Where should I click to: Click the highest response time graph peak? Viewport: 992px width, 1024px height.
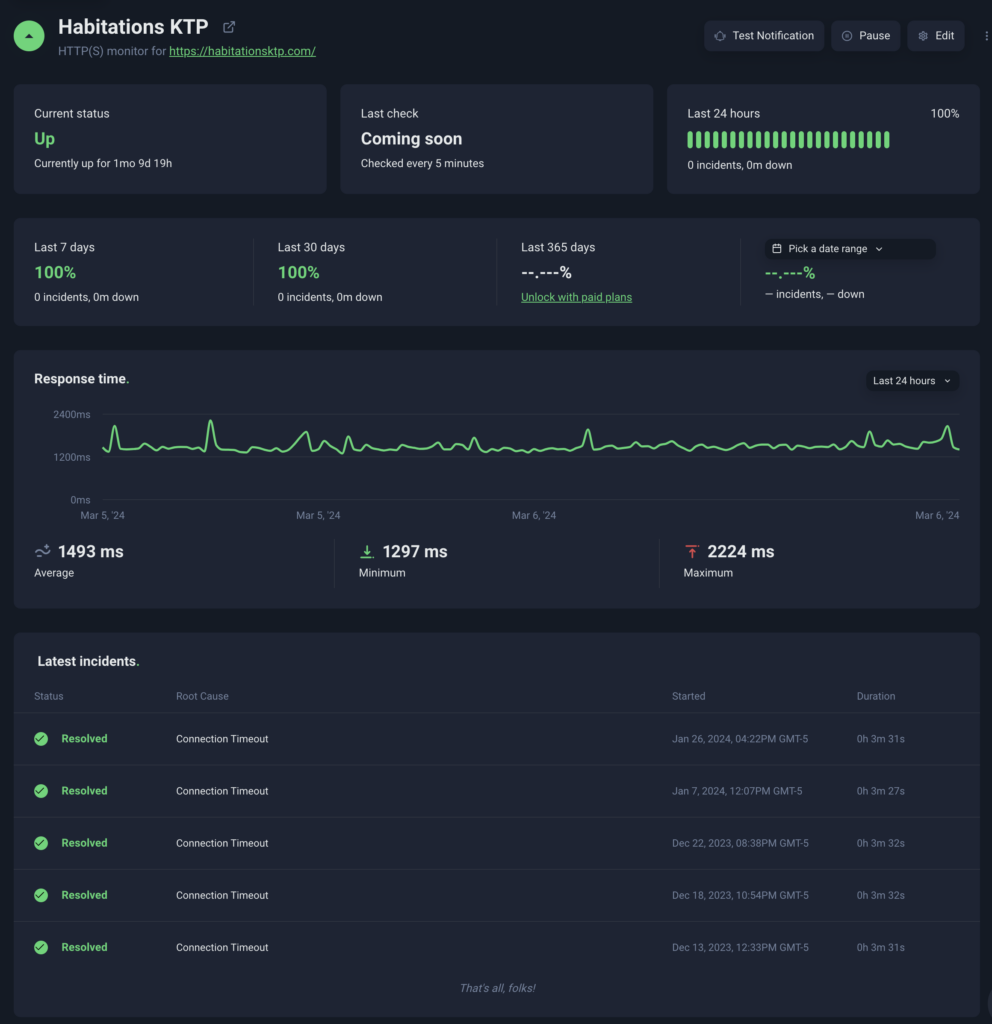210,422
